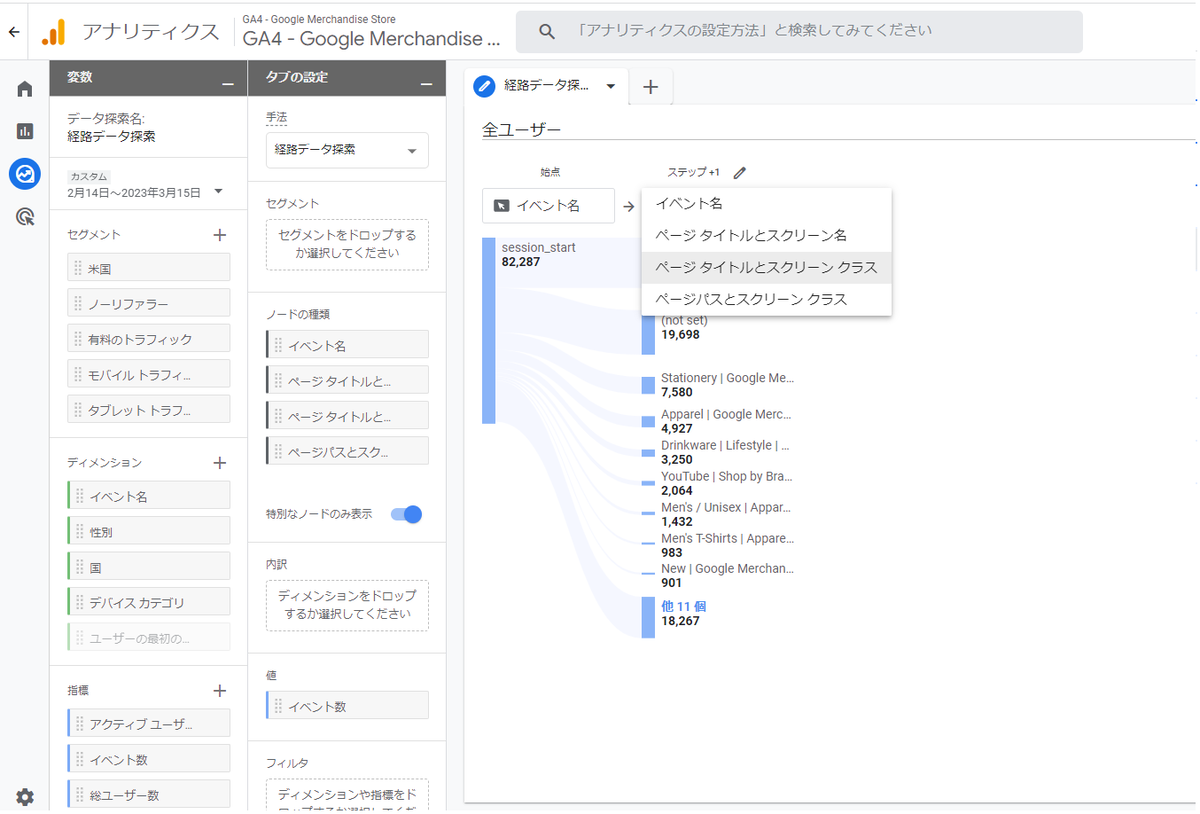Switch to the 経路データ探 tab
The height and width of the screenshot is (814, 1200).
(546, 86)
